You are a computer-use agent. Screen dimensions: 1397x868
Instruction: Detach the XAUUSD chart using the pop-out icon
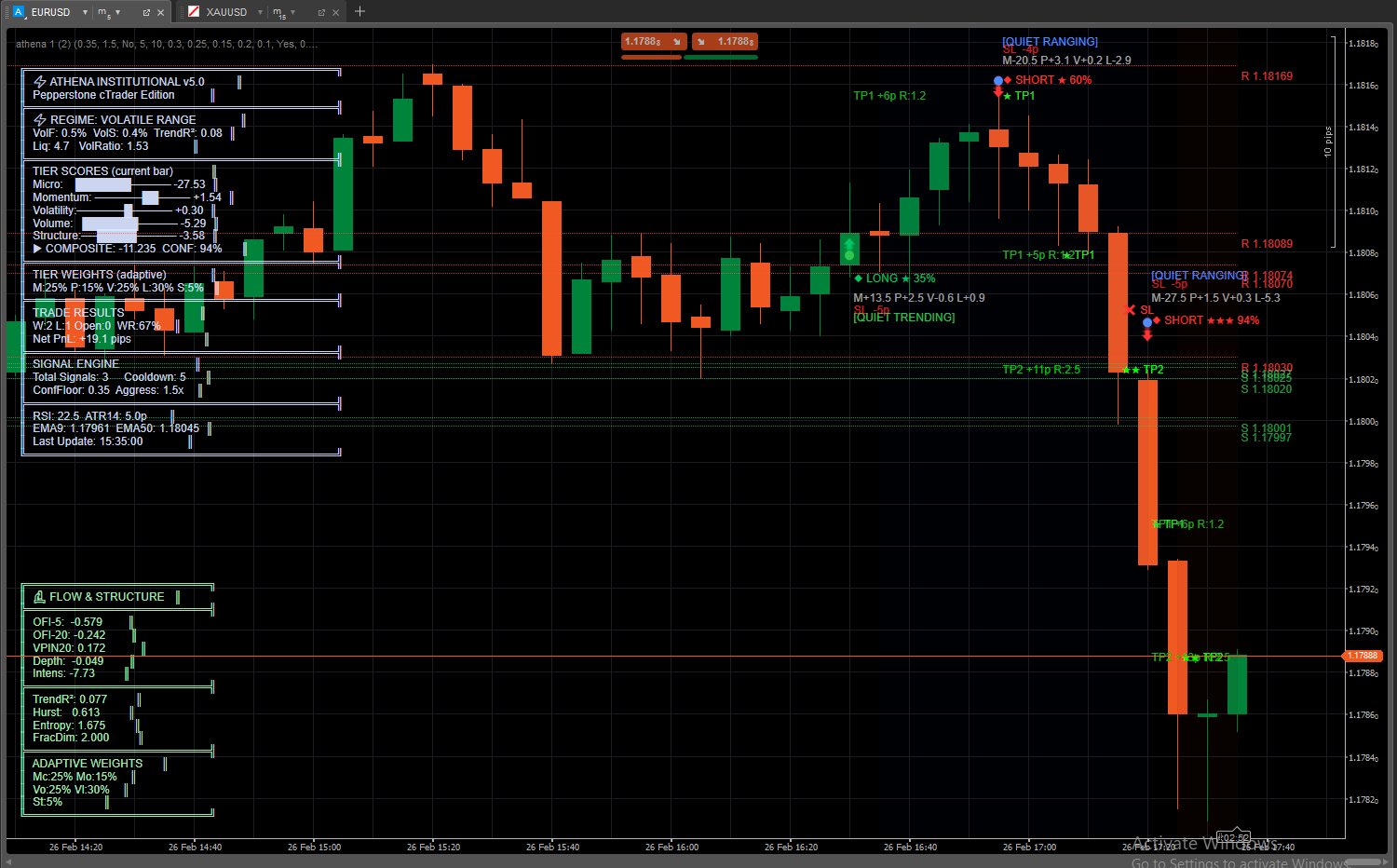click(x=321, y=12)
